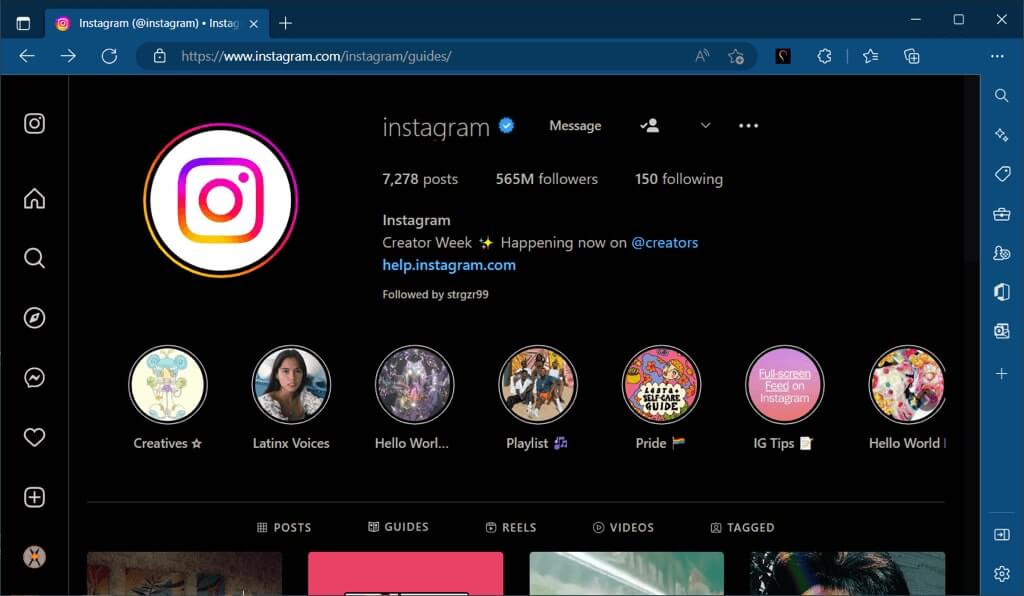The height and width of the screenshot is (596, 1024).
Task: Click the Instagram glyph logo at sidebar top
Action: pyautogui.click(x=34, y=123)
